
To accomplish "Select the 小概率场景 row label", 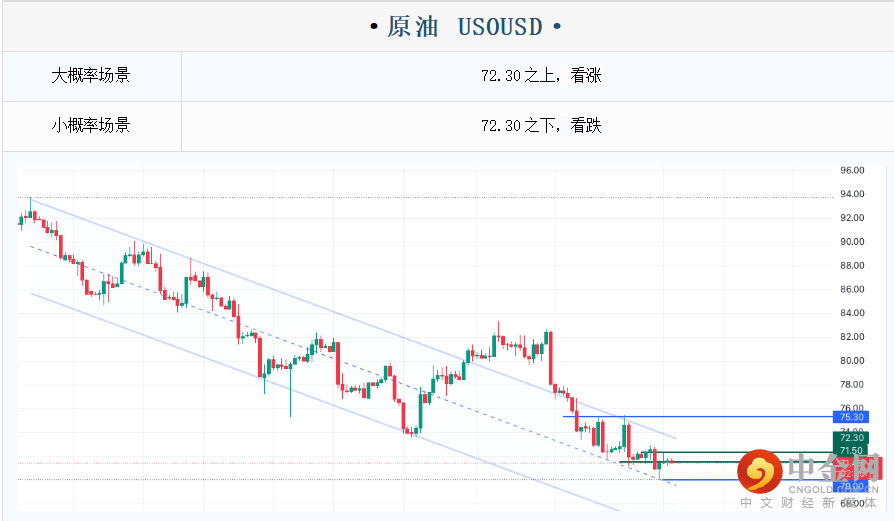I will tap(91, 125).
